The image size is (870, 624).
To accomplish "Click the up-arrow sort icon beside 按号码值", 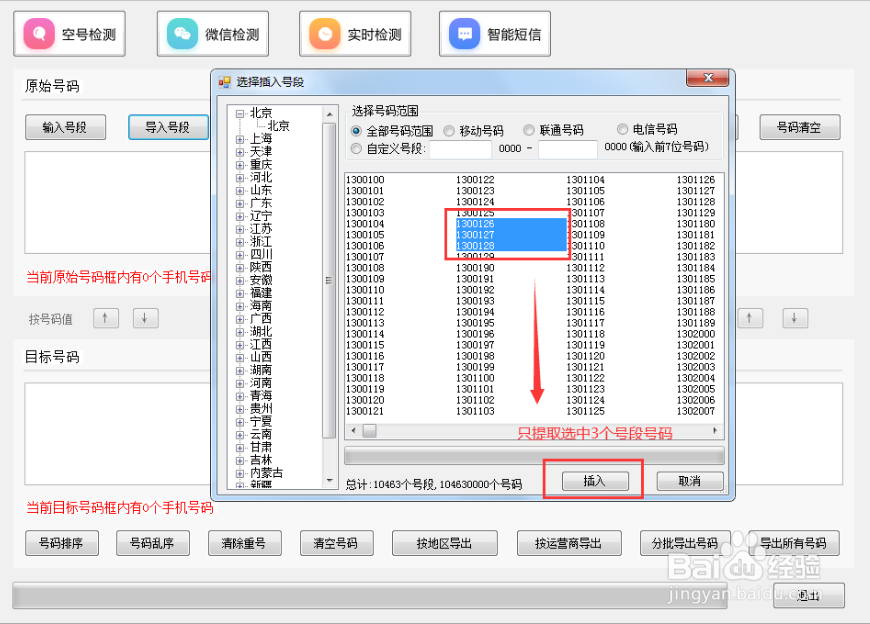I will pyautogui.click(x=106, y=318).
